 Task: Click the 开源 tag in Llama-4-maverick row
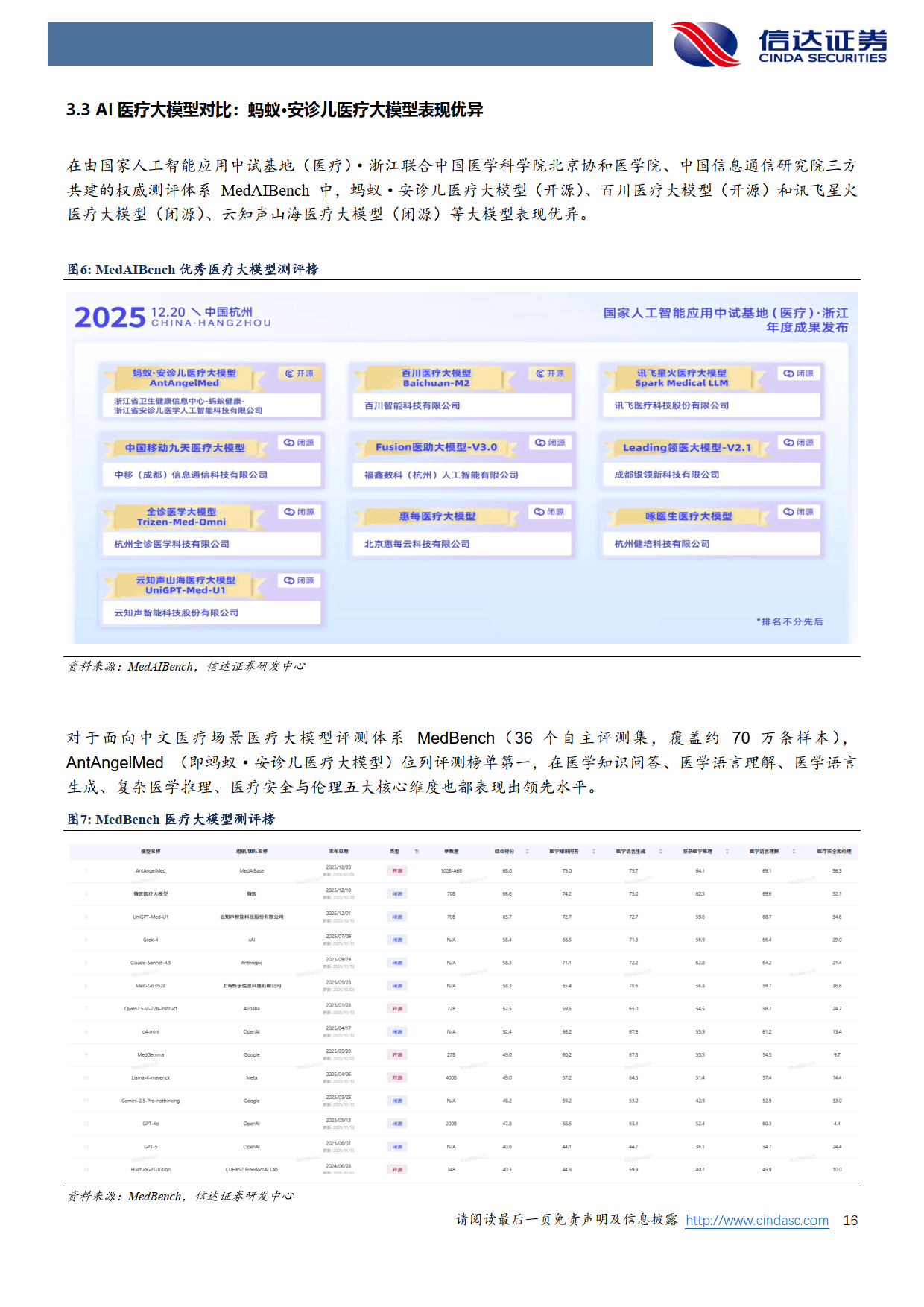click(397, 1078)
